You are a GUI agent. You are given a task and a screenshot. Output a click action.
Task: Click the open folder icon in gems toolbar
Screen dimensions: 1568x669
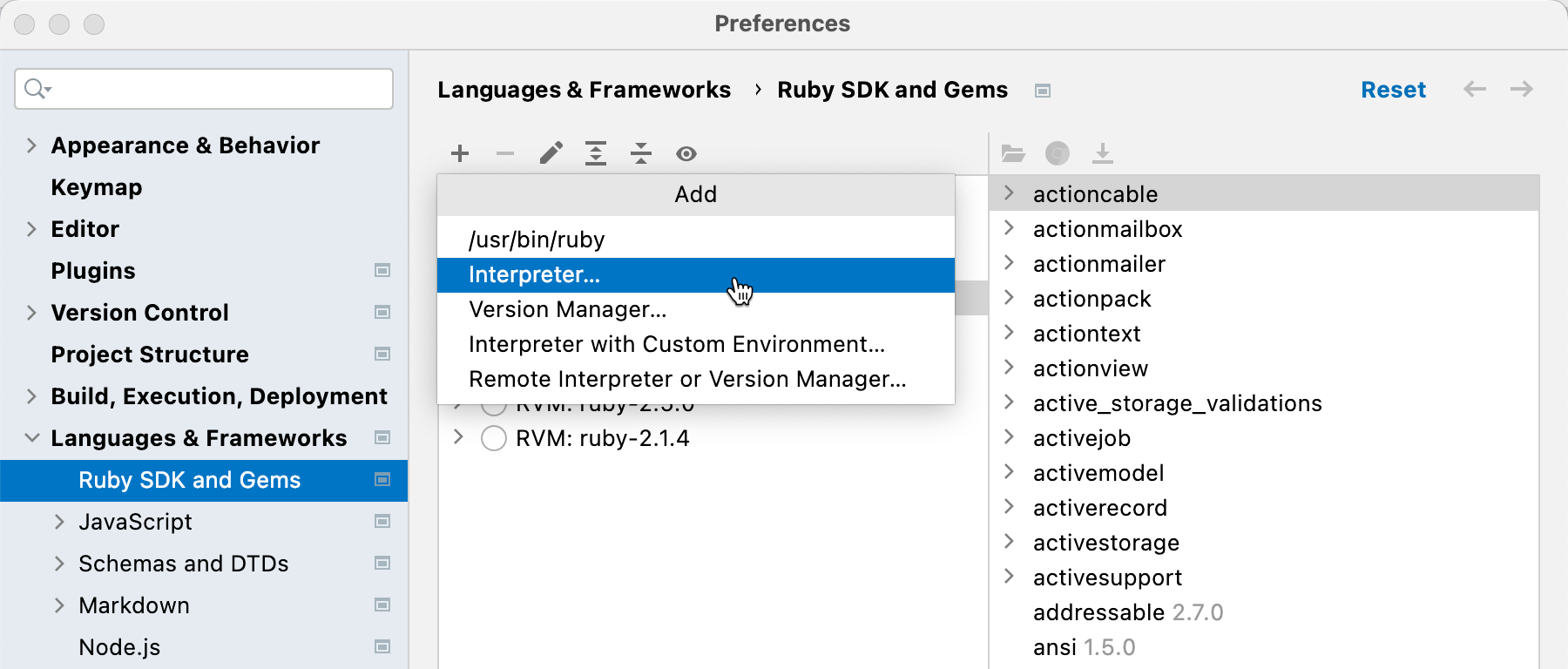1012,154
